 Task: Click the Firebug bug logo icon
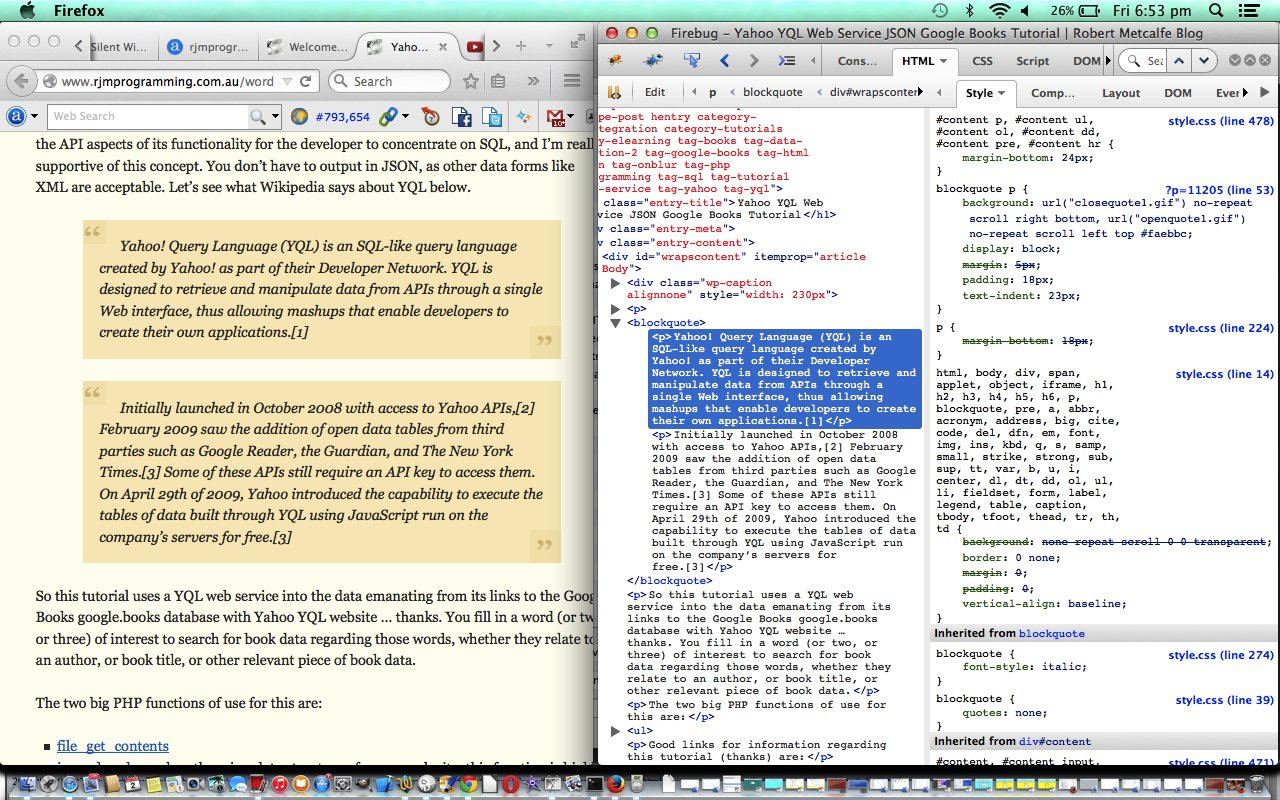click(x=615, y=61)
